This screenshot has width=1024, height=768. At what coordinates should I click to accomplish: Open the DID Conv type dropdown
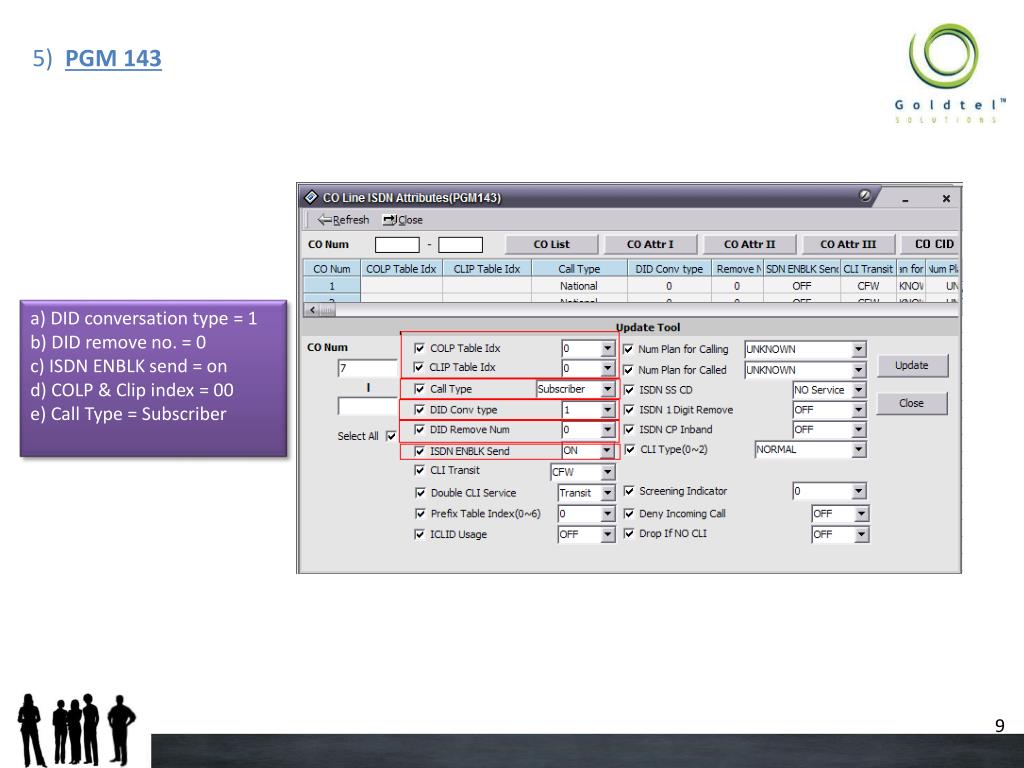(607, 410)
